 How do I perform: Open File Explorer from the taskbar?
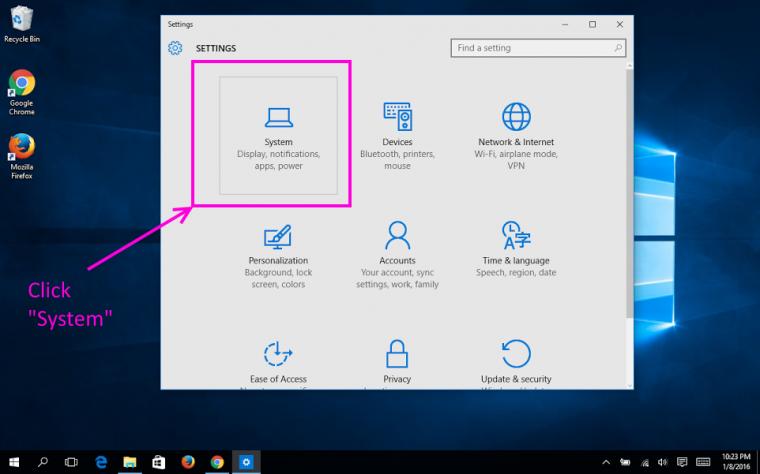pyautogui.click(x=129, y=462)
